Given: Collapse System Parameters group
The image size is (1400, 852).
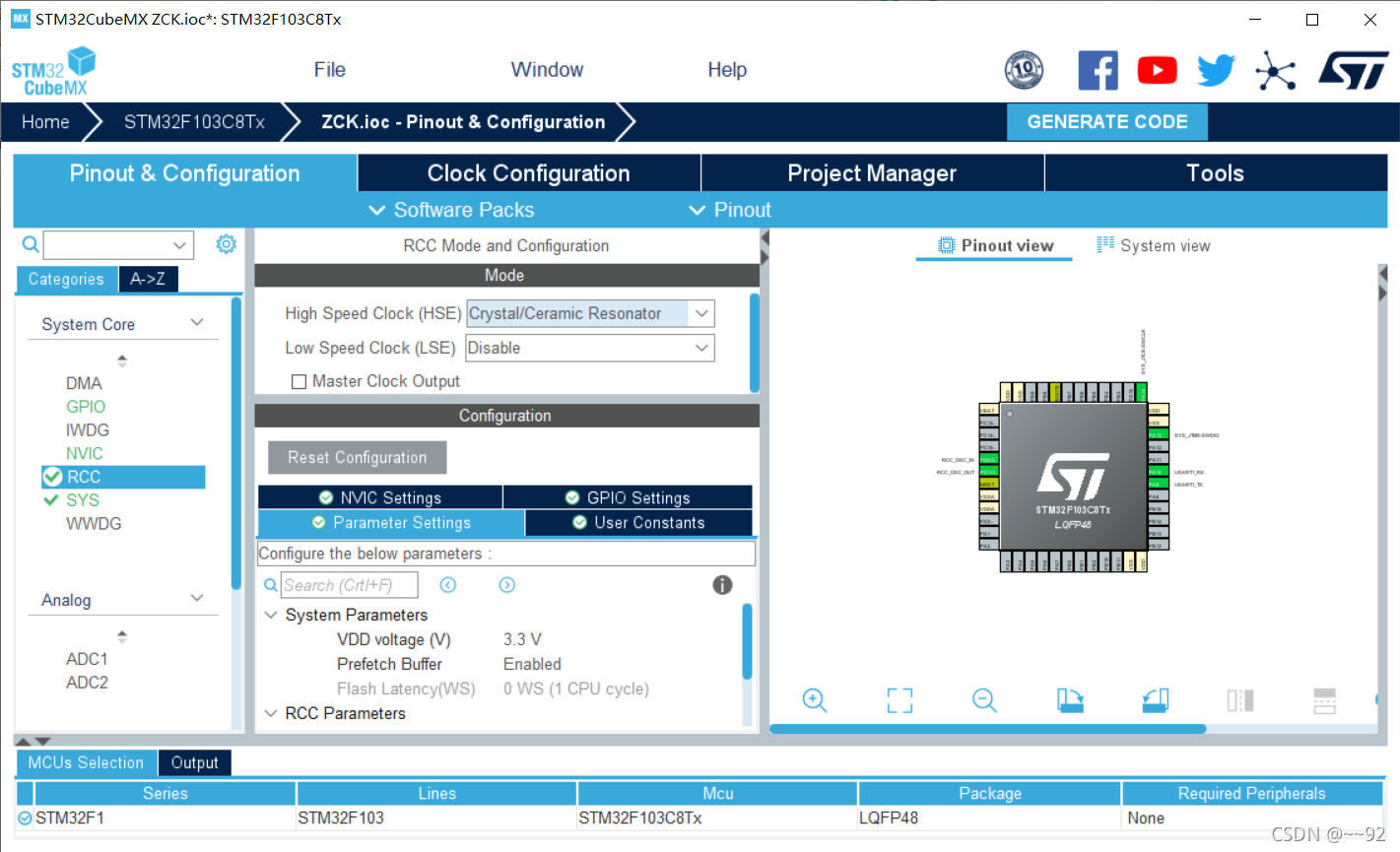Looking at the screenshot, I should (271, 615).
